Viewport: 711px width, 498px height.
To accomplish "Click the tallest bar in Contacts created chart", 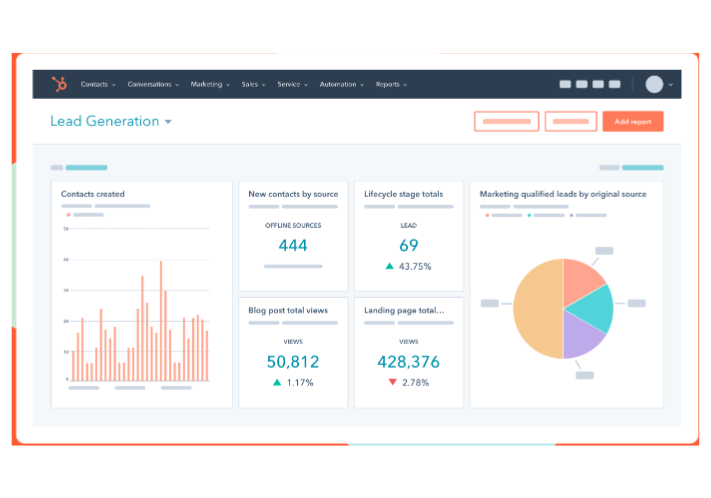I will (160, 320).
